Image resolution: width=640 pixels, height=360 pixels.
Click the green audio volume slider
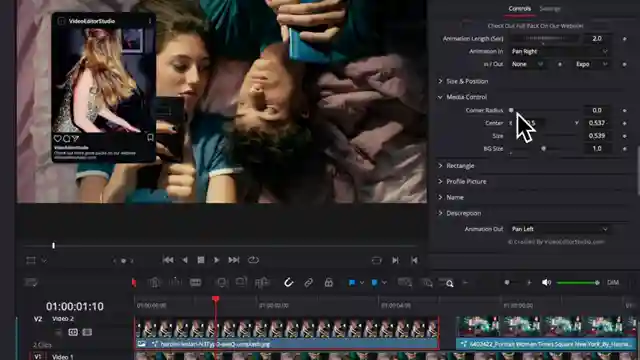coord(578,282)
